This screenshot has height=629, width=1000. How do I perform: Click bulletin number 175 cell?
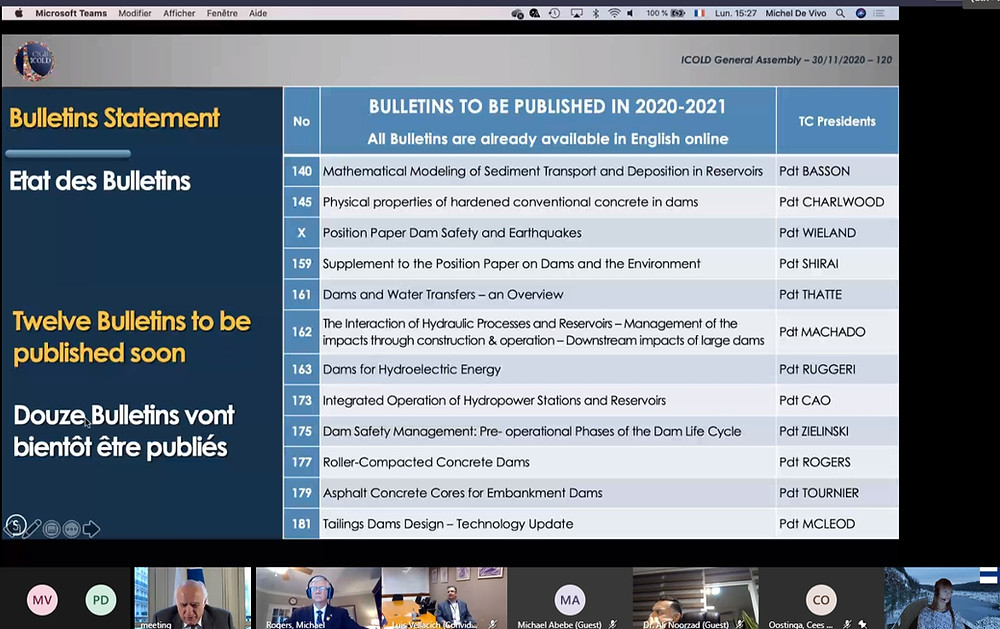(x=302, y=431)
